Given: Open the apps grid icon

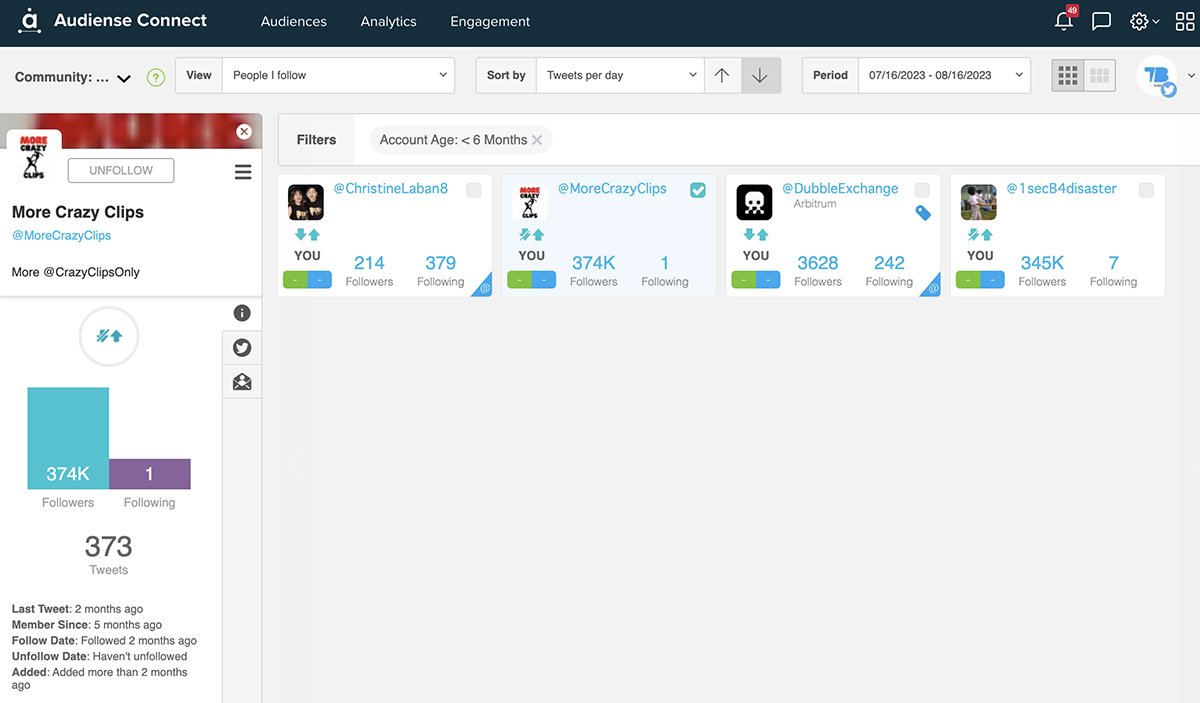Looking at the screenshot, I should click(1184, 21).
